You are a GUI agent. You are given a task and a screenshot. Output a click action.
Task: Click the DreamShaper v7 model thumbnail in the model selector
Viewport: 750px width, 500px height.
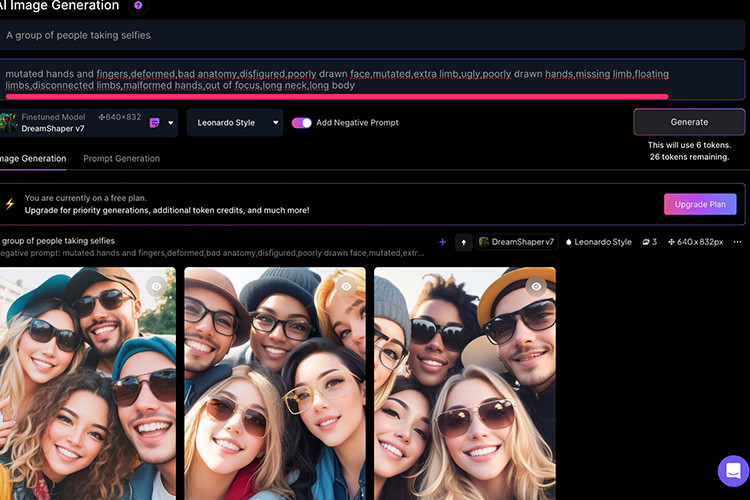(9, 122)
